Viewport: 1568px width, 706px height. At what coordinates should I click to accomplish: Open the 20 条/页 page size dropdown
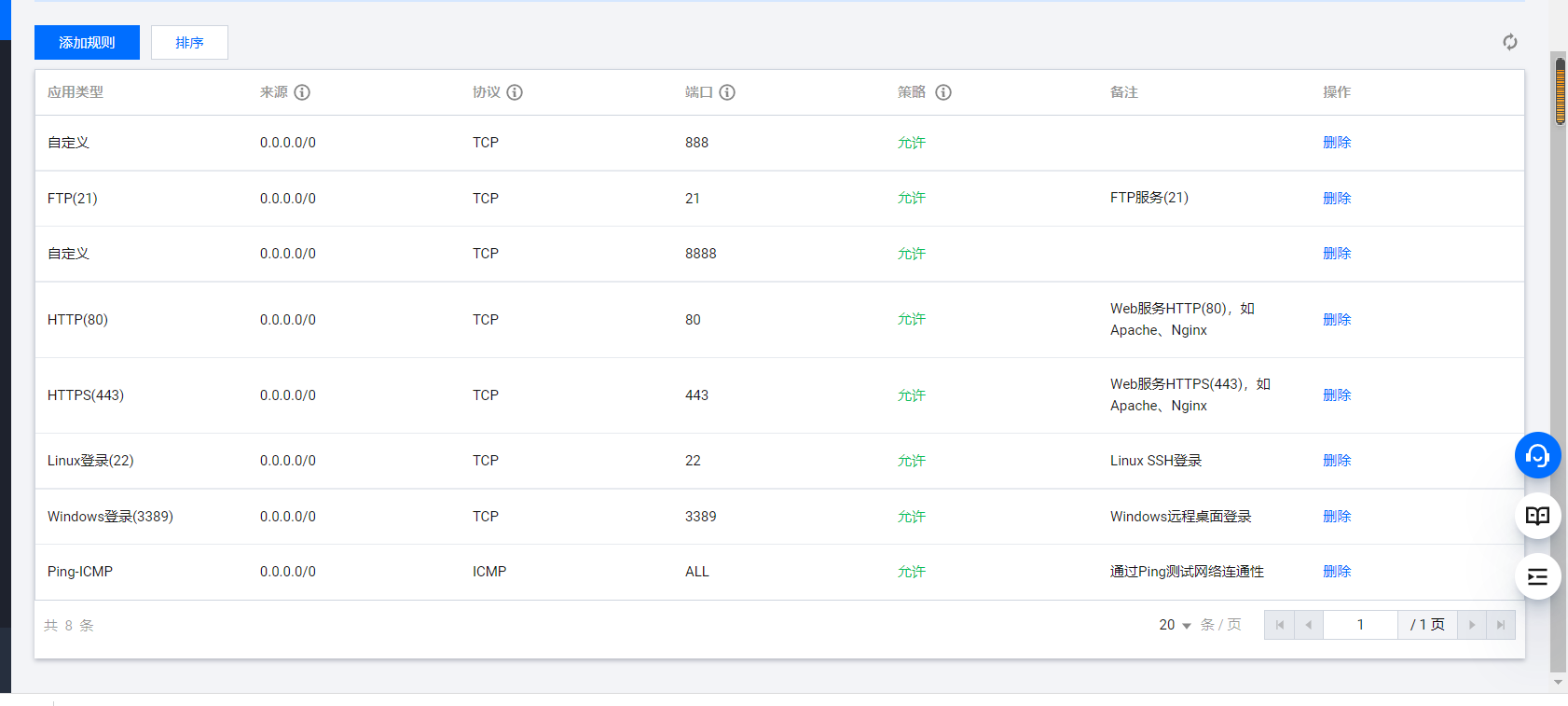[1175, 625]
